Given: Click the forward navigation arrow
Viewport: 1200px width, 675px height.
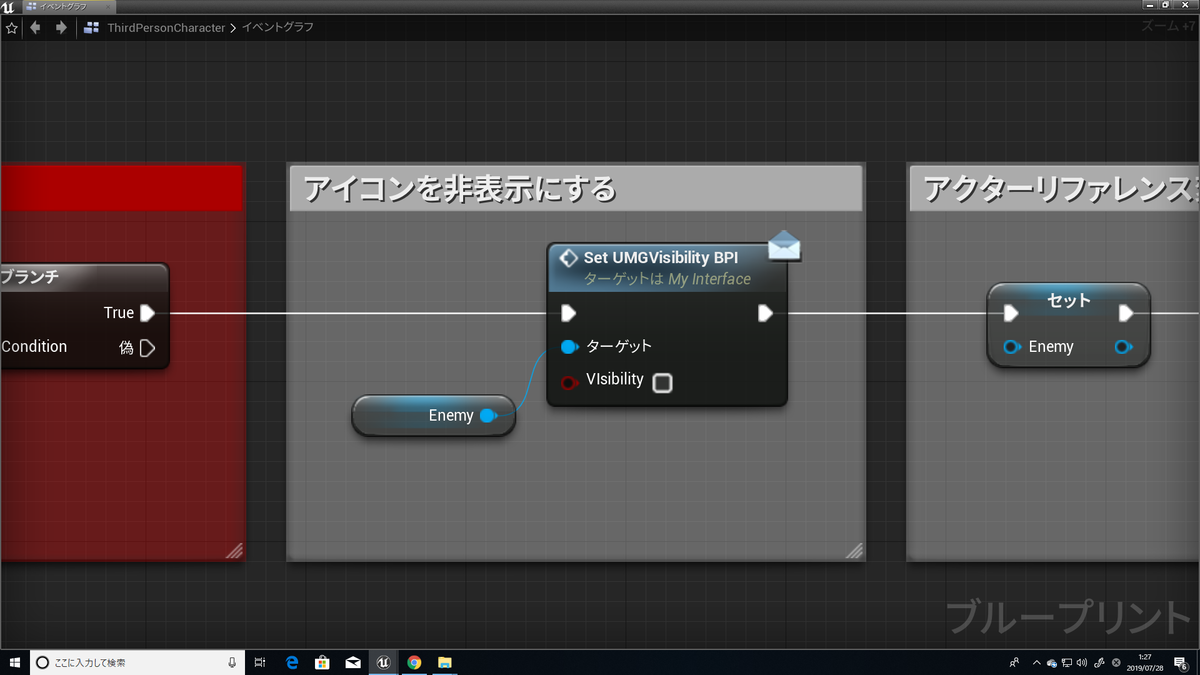Looking at the screenshot, I should (x=59, y=28).
